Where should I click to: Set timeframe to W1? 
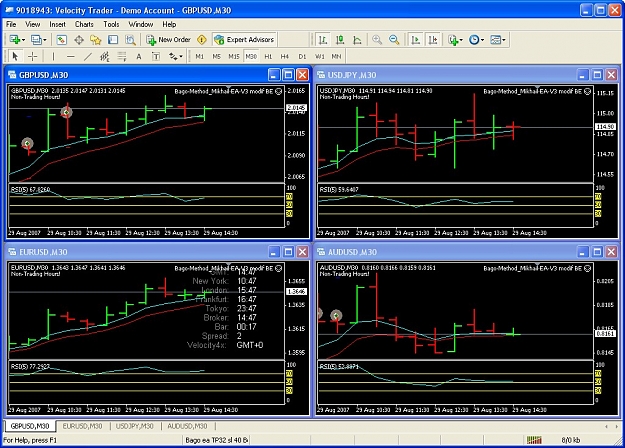point(320,57)
